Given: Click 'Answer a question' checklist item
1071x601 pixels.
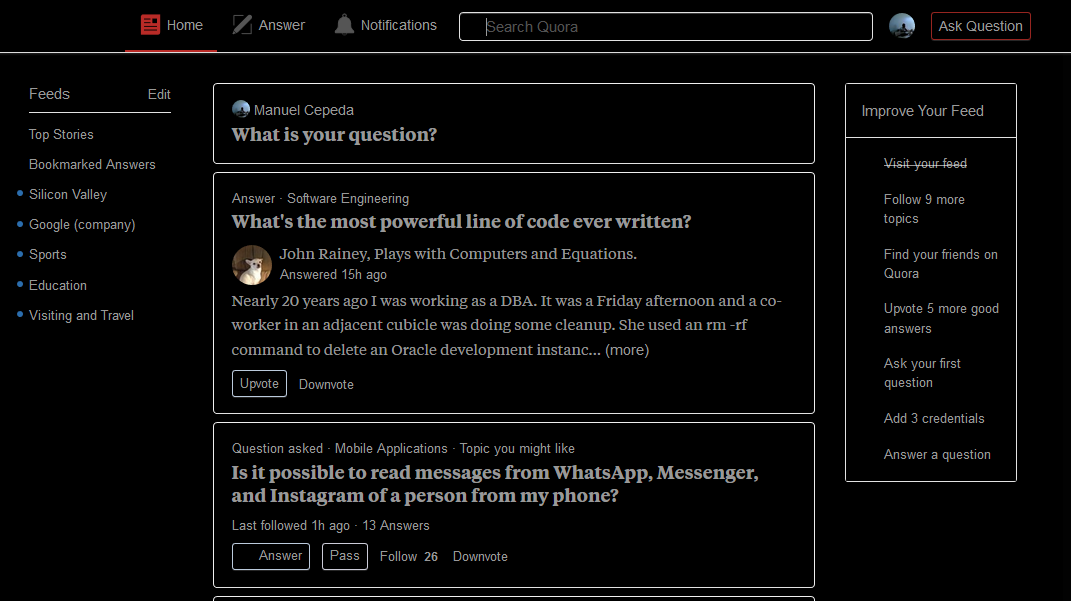Looking at the screenshot, I should tap(936, 455).
